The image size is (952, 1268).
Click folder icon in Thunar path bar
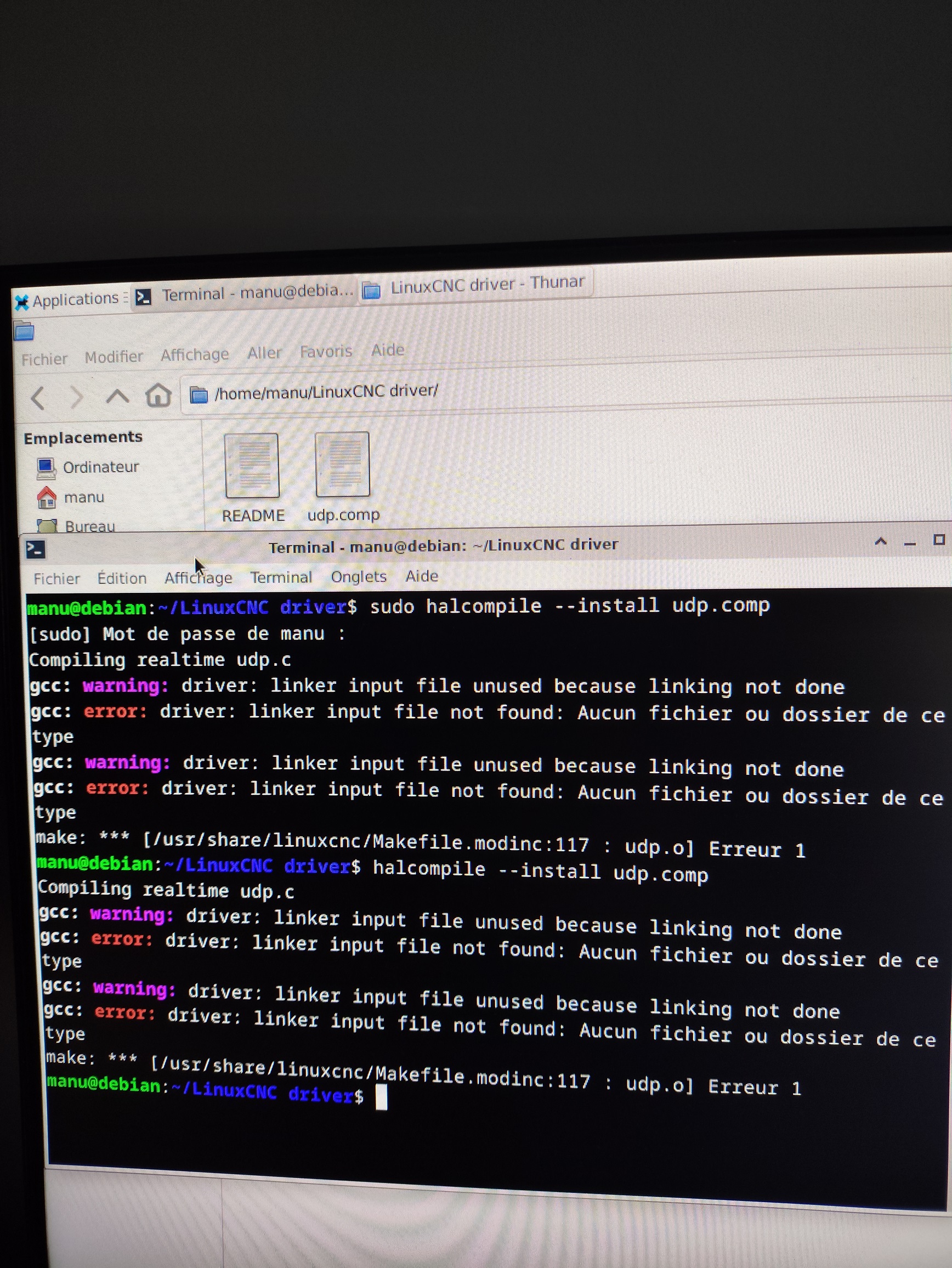199,394
